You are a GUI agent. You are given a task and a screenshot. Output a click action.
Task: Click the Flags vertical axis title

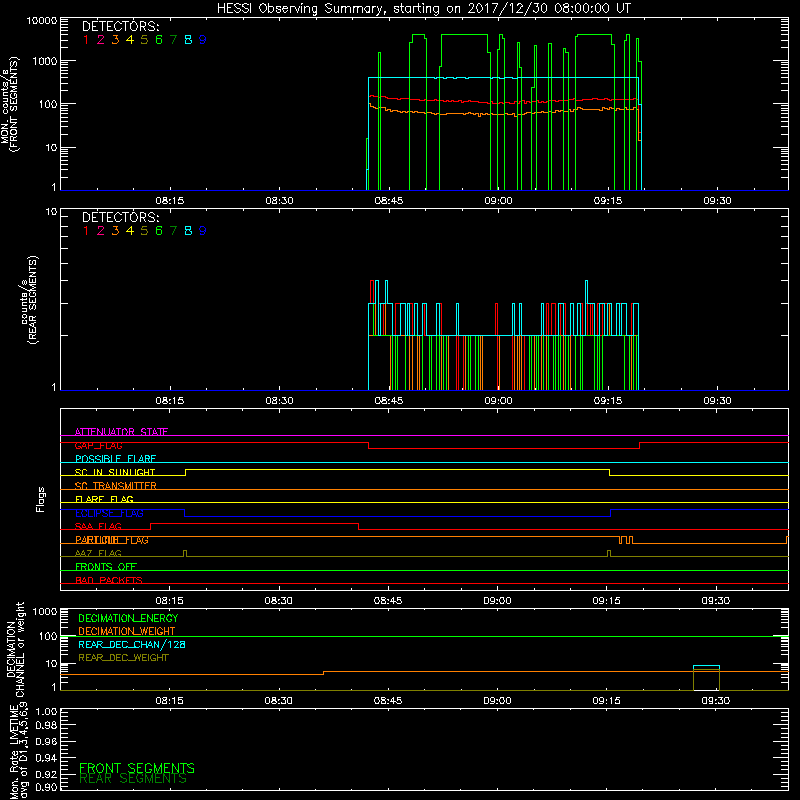[x=41, y=499]
